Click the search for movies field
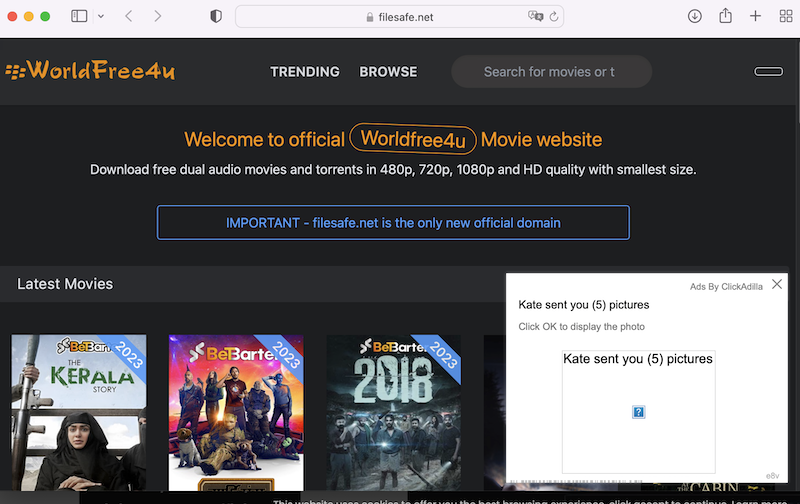 [552, 71]
